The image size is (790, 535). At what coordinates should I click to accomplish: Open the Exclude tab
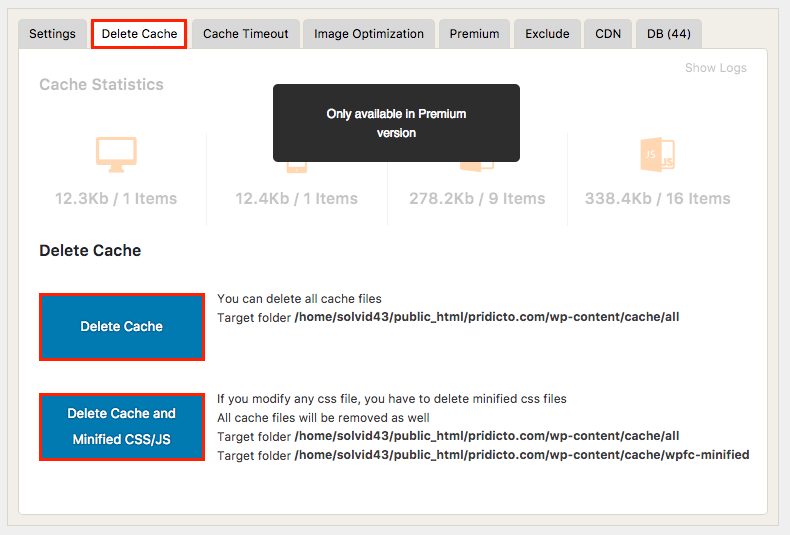(x=547, y=34)
